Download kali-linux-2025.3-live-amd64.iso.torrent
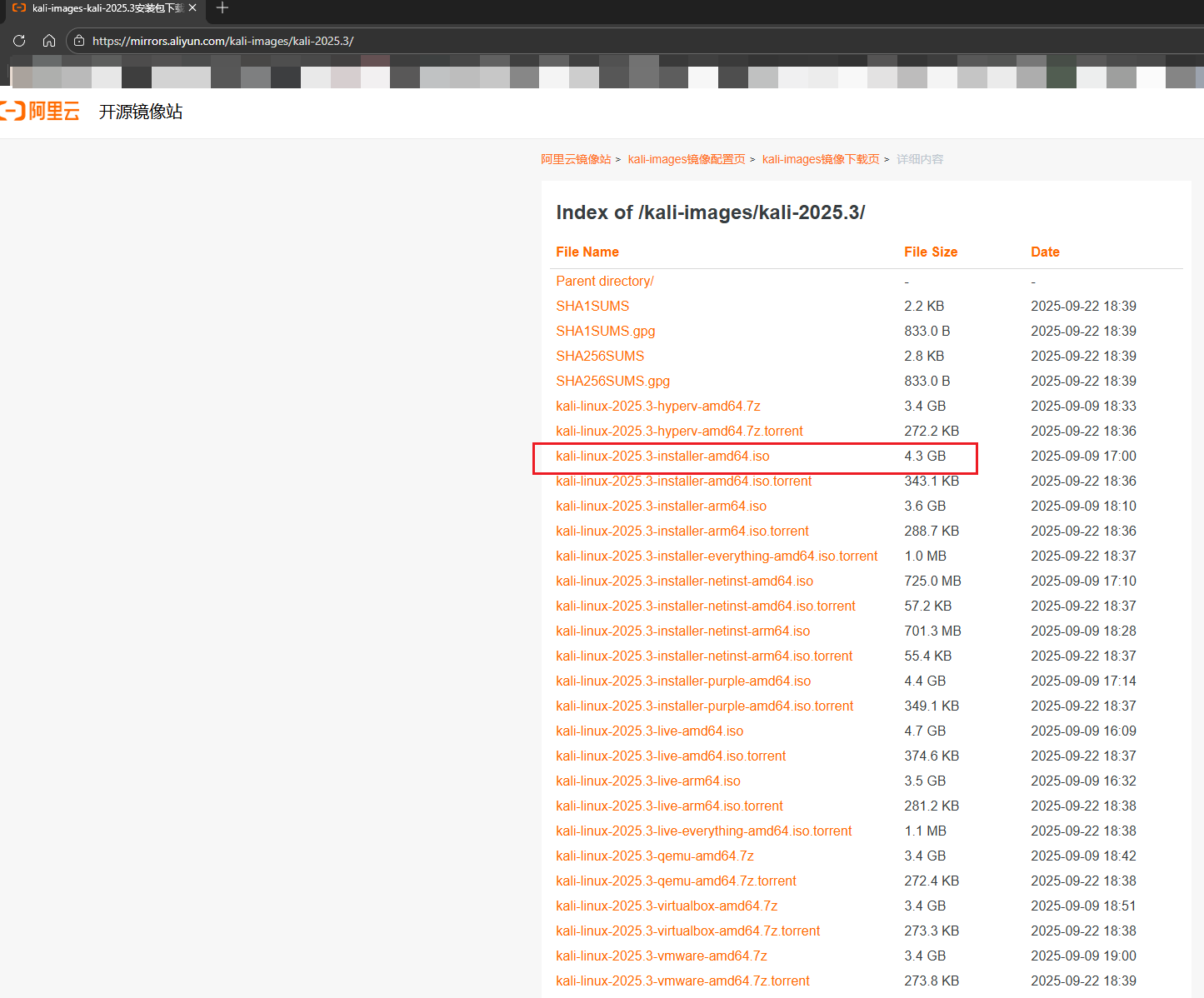Screen dimensions: 1204x998 [x=671, y=756]
